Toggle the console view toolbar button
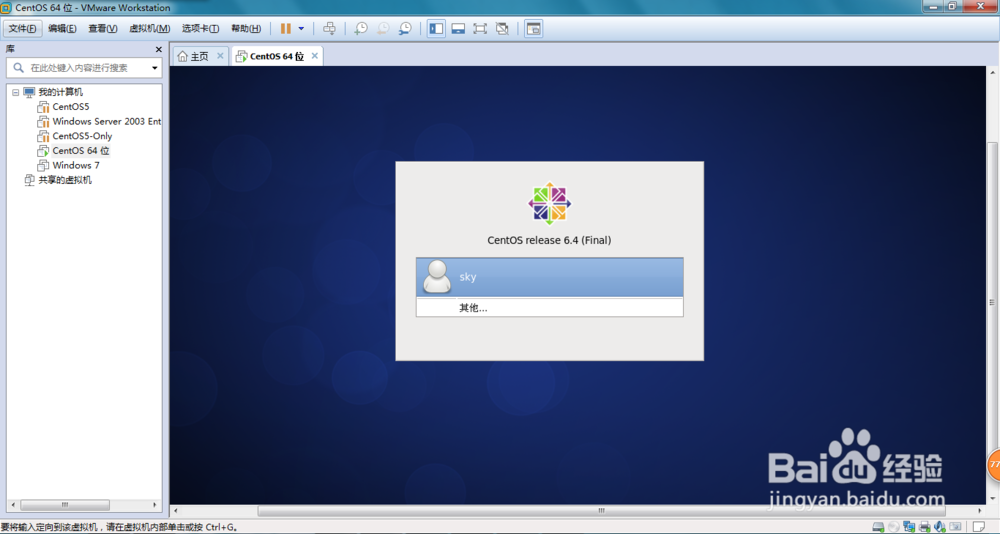This screenshot has height=534, width=1000. (533, 29)
